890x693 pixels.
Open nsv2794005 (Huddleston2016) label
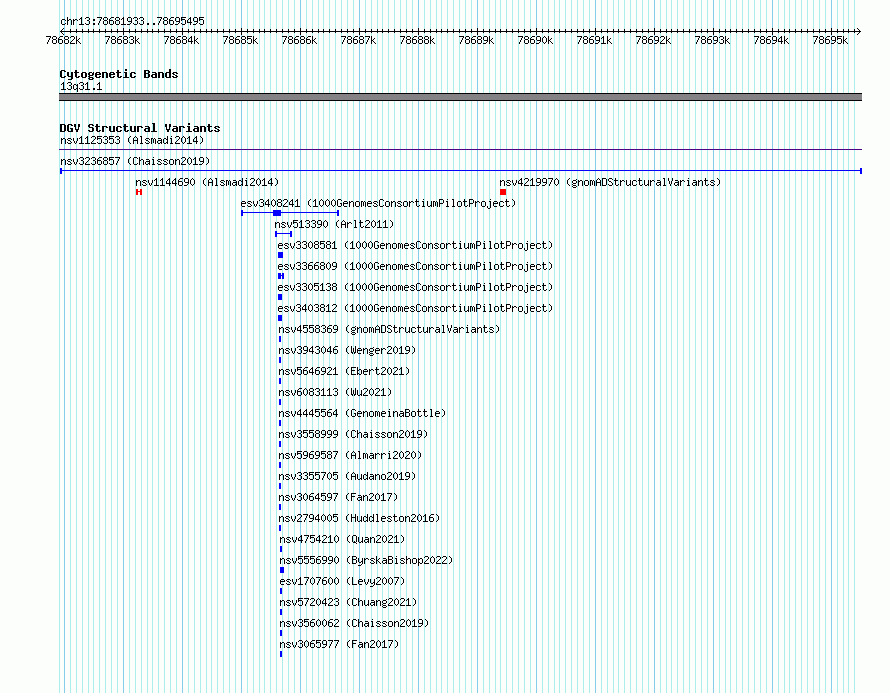click(359, 518)
